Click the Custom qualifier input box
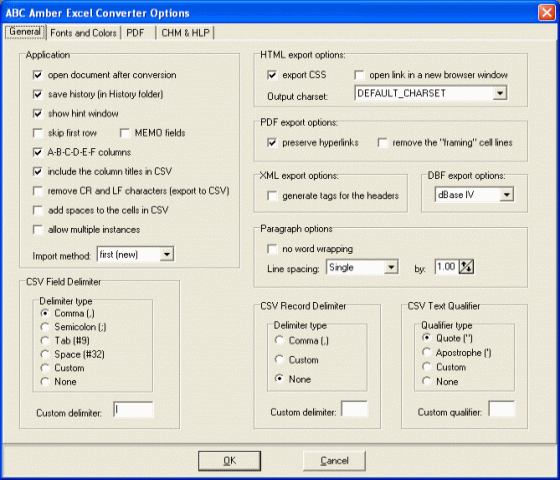This screenshot has width=560, height=480. [x=501, y=409]
